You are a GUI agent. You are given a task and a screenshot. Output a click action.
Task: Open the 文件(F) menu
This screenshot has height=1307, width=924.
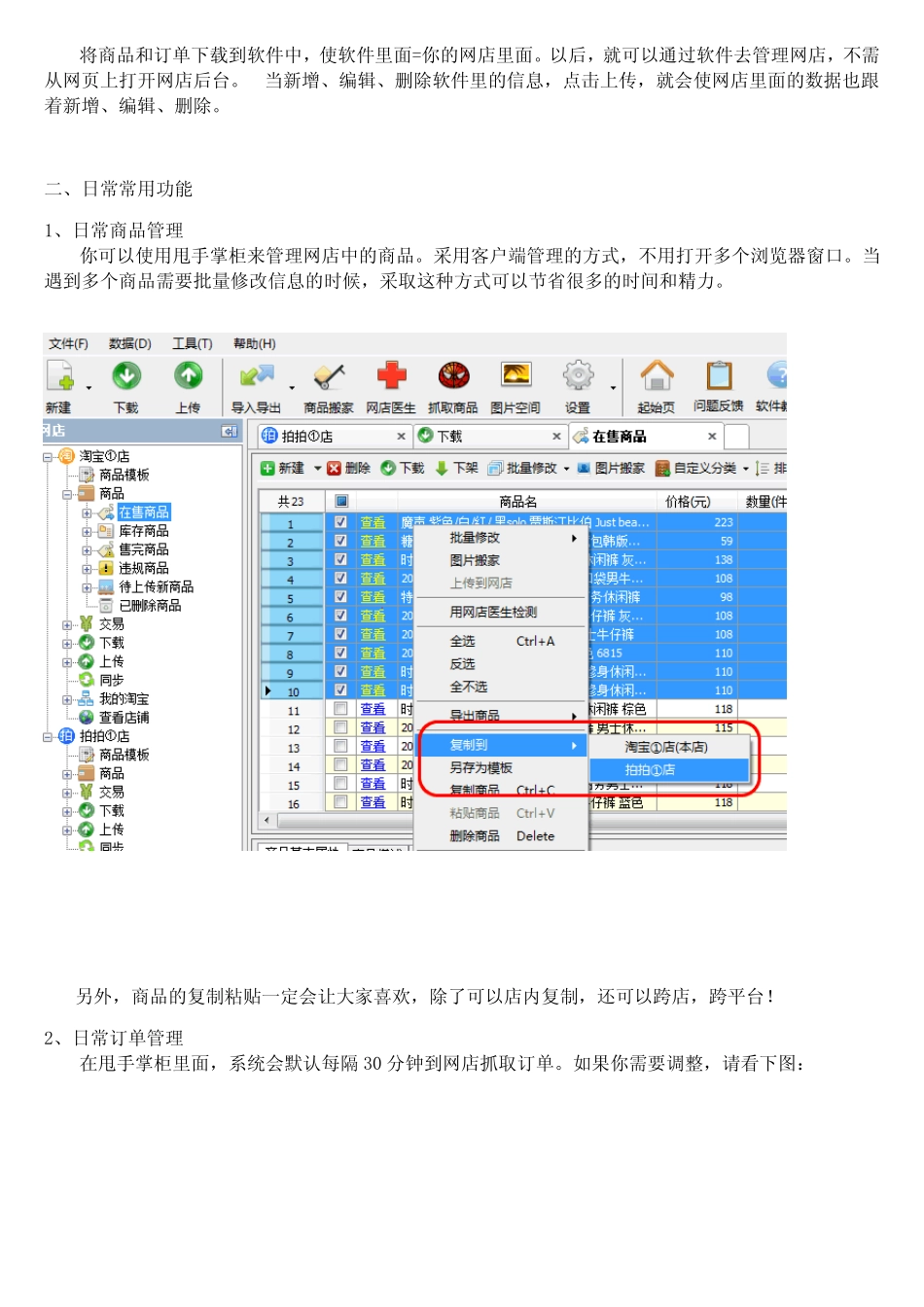(68, 343)
